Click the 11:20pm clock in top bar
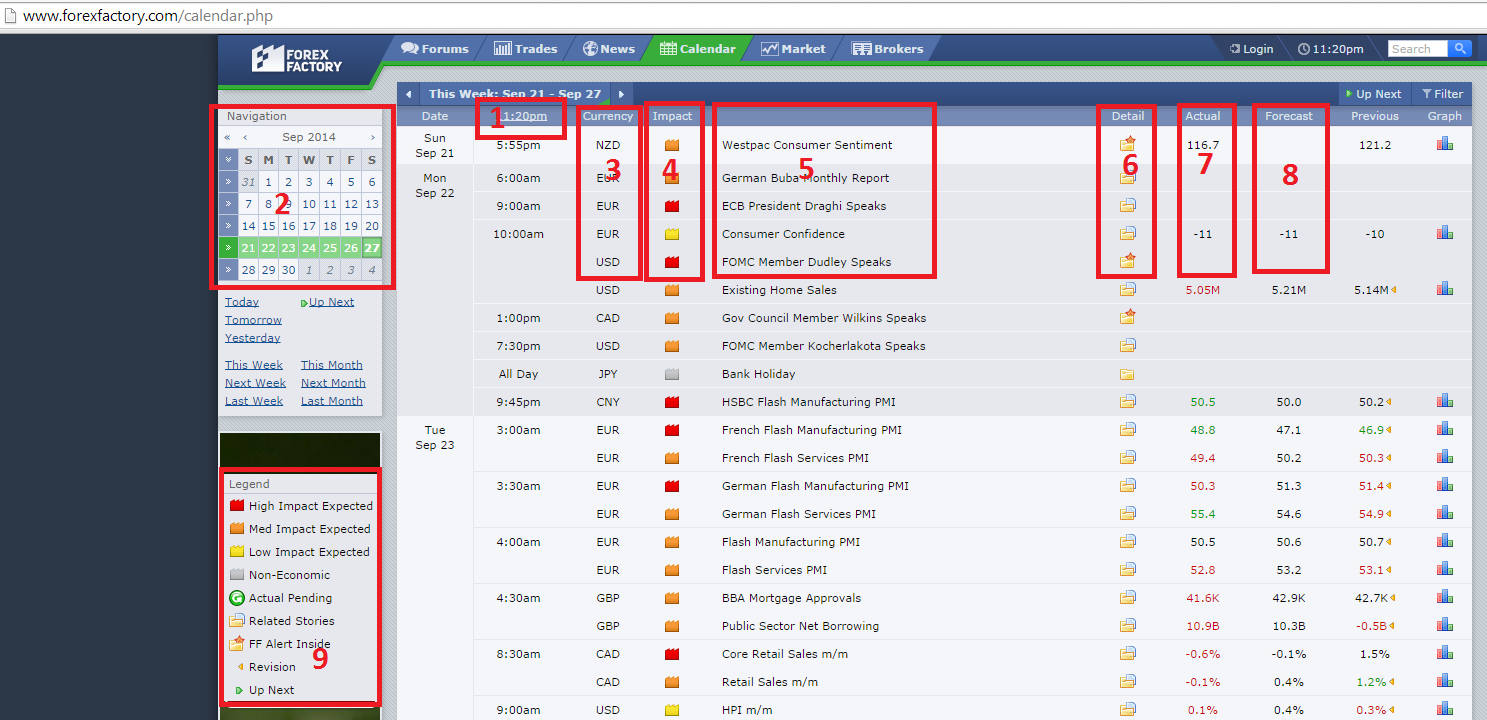 pyautogui.click(x=1331, y=49)
